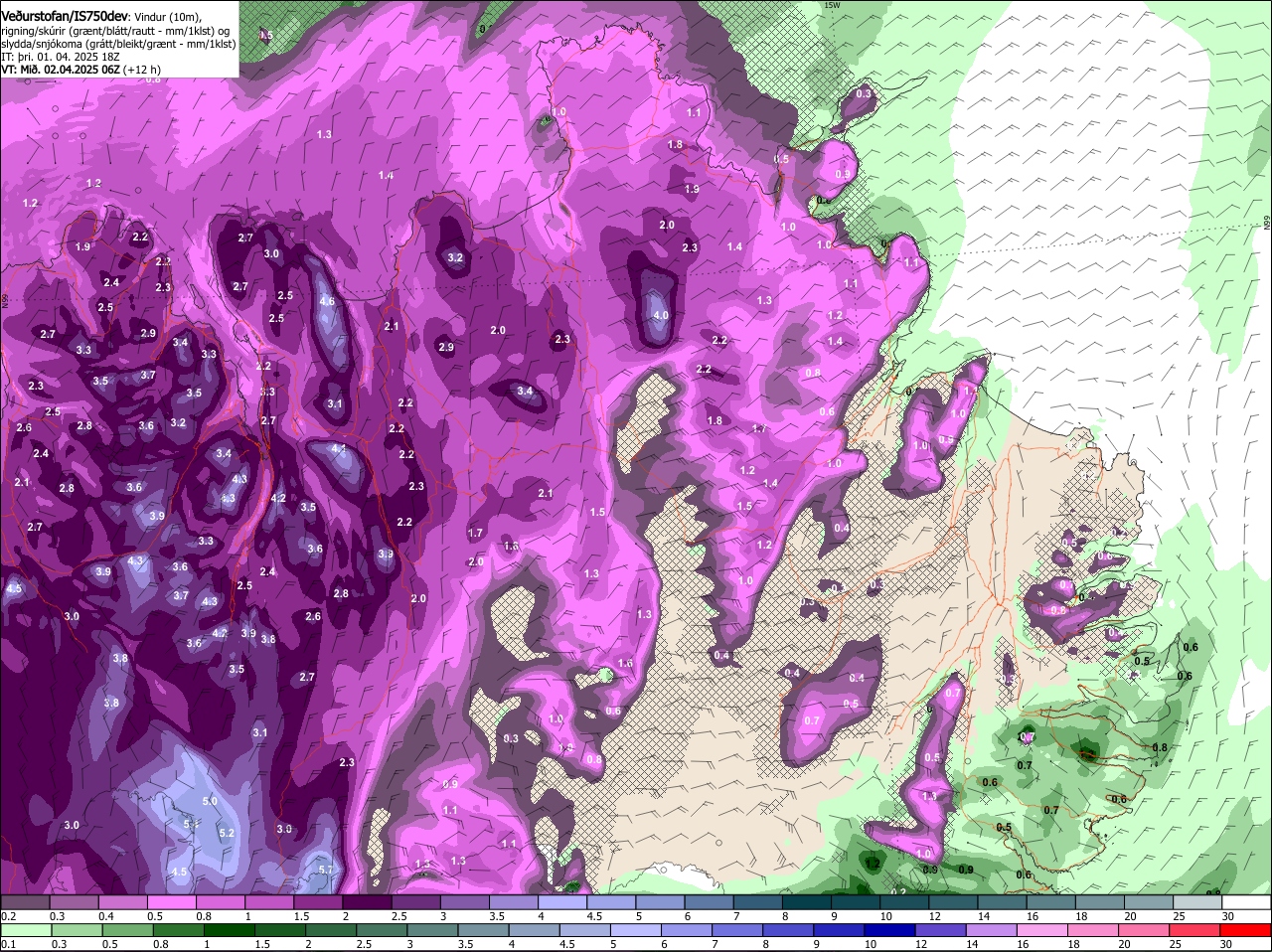The width and height of the screenshot is (1272, 952).
Task: Click the 5.0 precipitation value on the map
Action: pyautogui.click(x=210, y=801)
